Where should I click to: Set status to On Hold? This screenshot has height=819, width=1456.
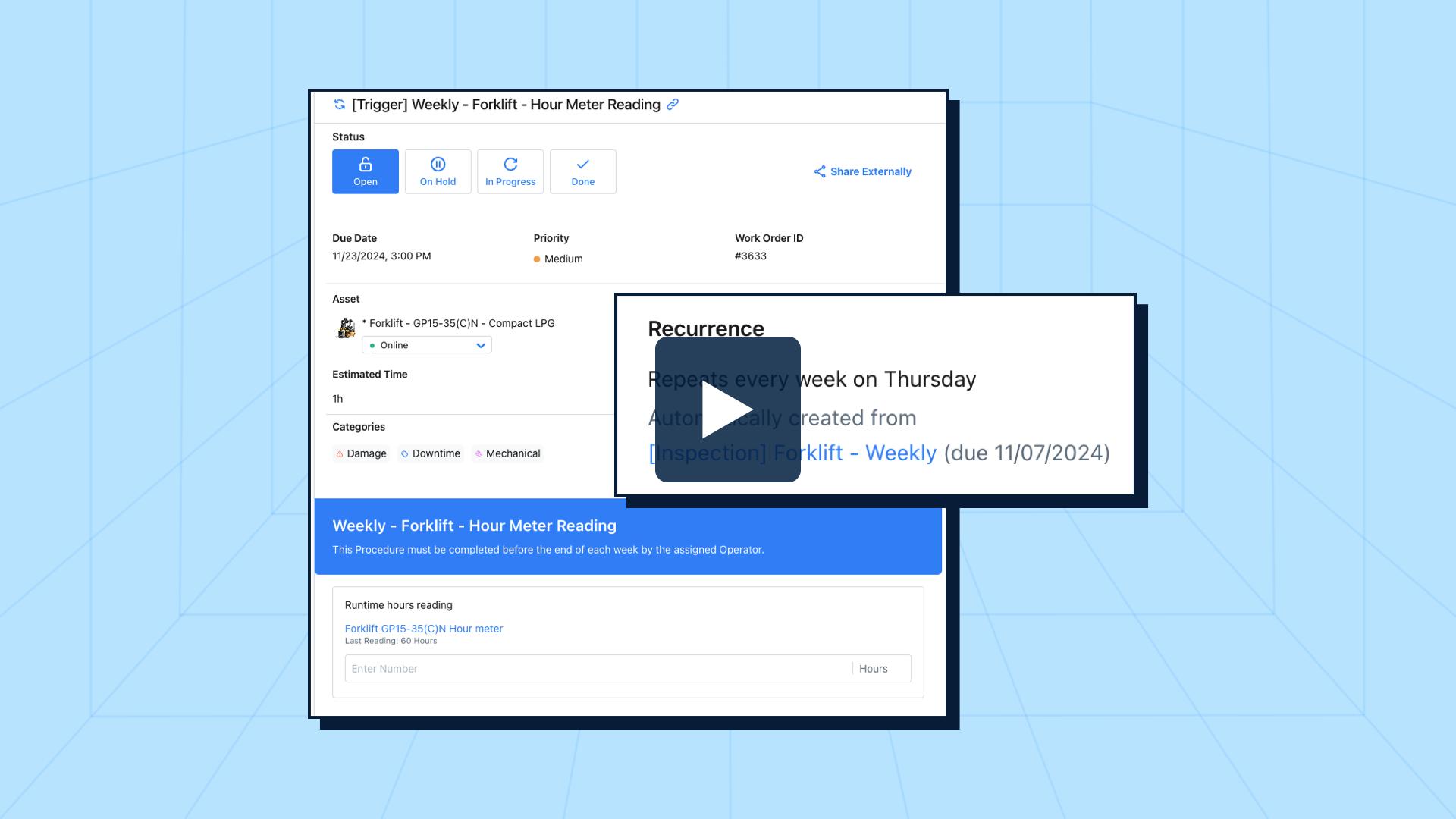[x=438, y=171]
